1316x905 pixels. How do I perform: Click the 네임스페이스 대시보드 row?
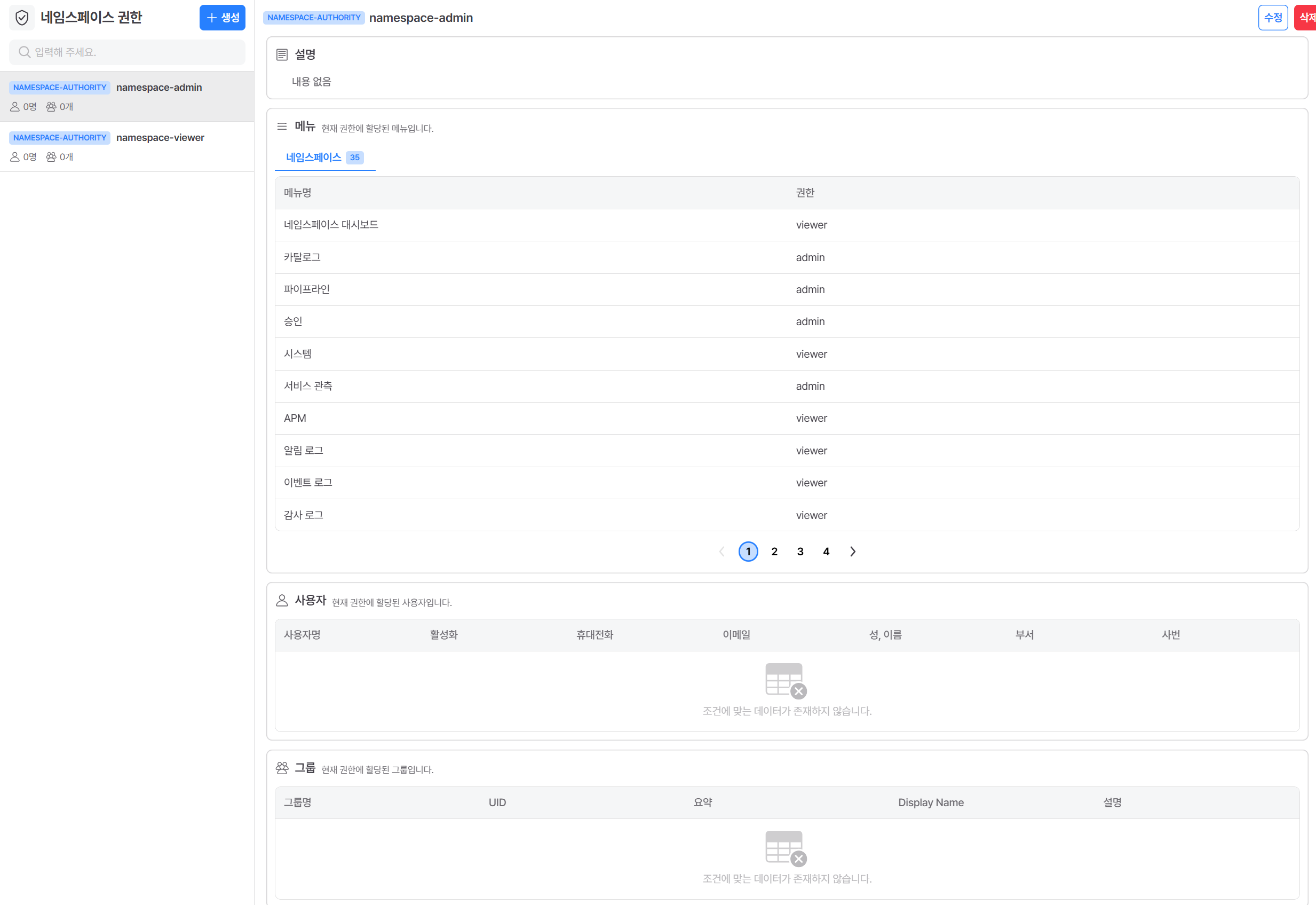pos(787,225)
